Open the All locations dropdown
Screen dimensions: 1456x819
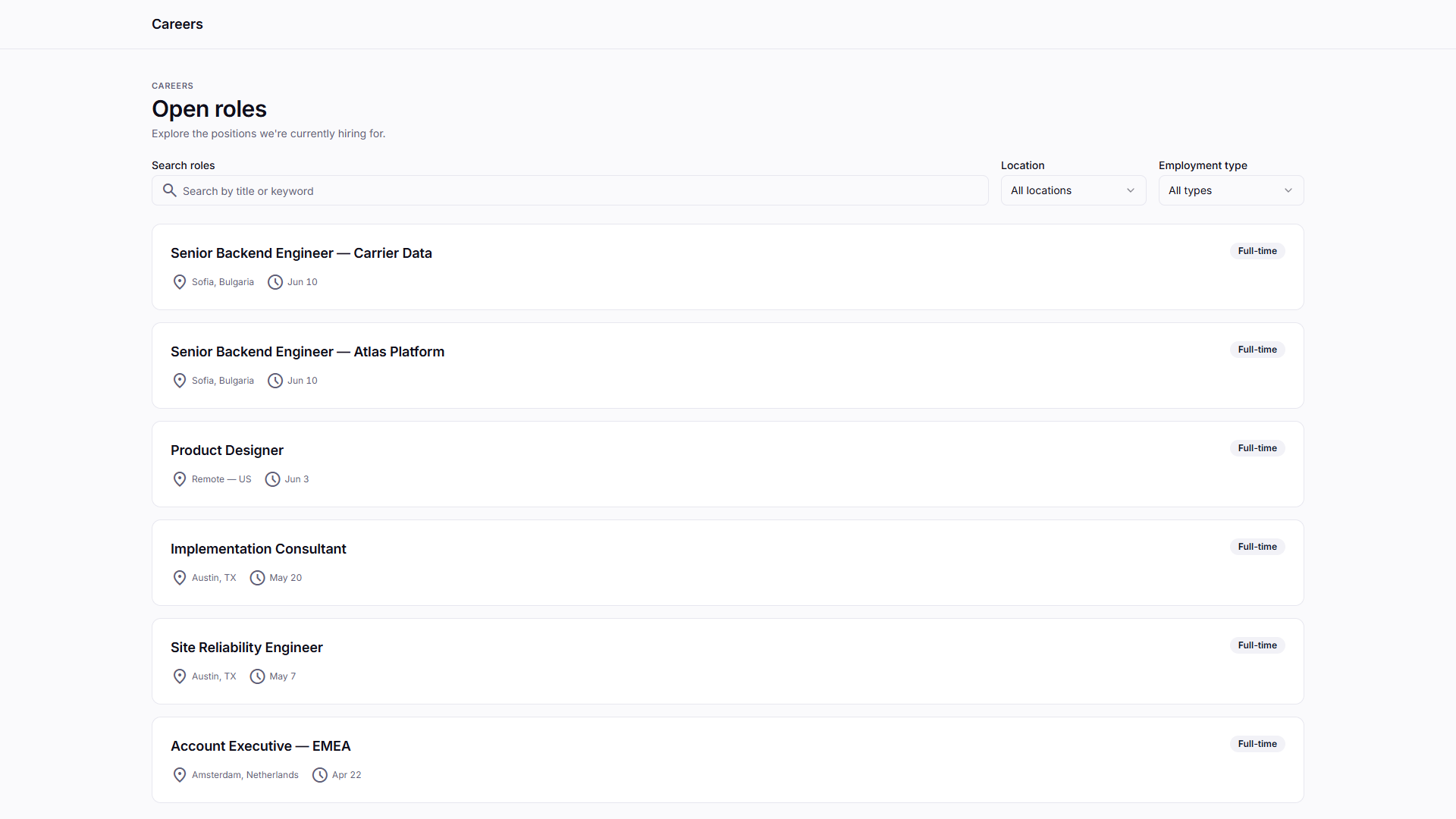point(1073,190)
